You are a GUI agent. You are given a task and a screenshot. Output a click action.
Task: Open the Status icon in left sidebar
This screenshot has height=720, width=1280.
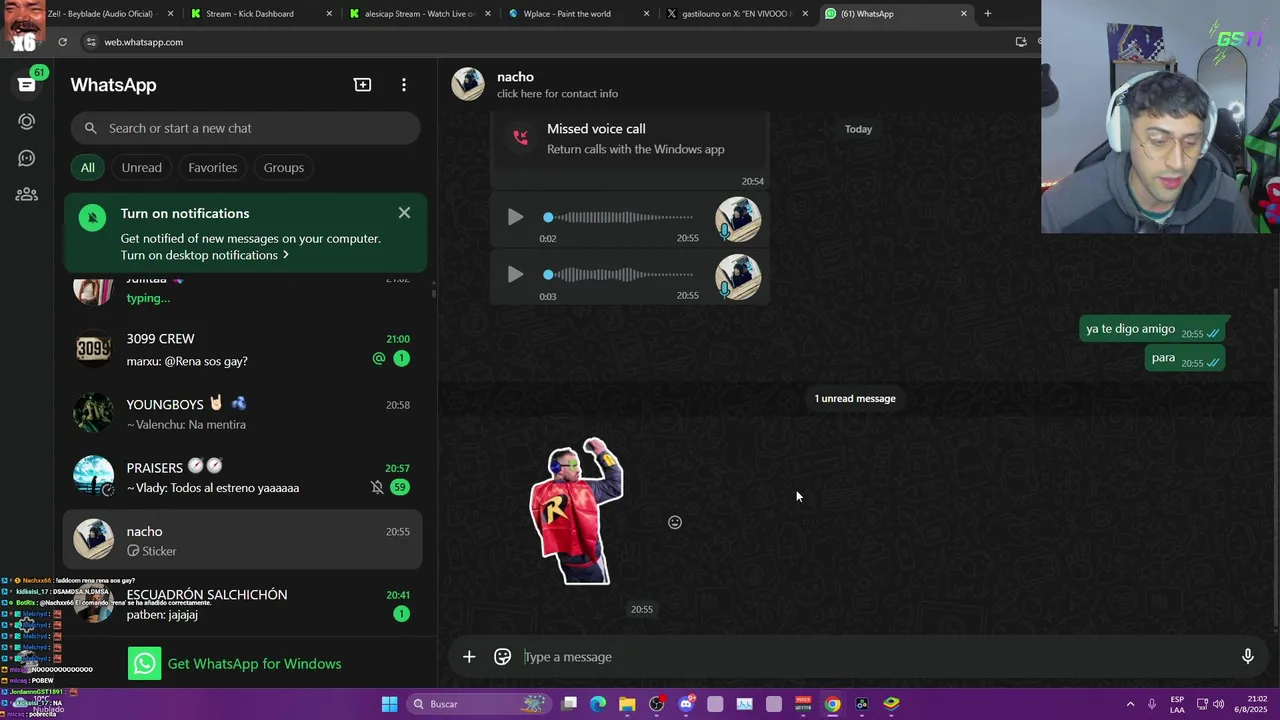coord(26,121)
